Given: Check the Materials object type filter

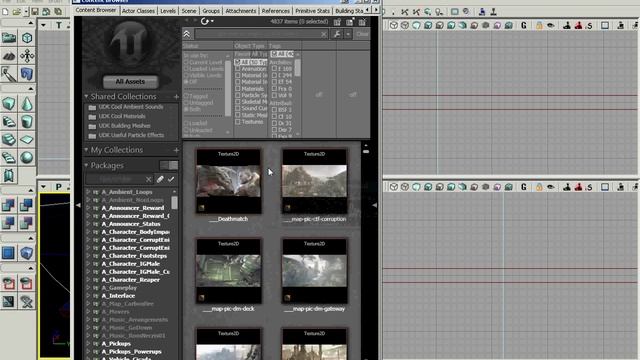Looking at the screenshot, I should click(238, 89).
